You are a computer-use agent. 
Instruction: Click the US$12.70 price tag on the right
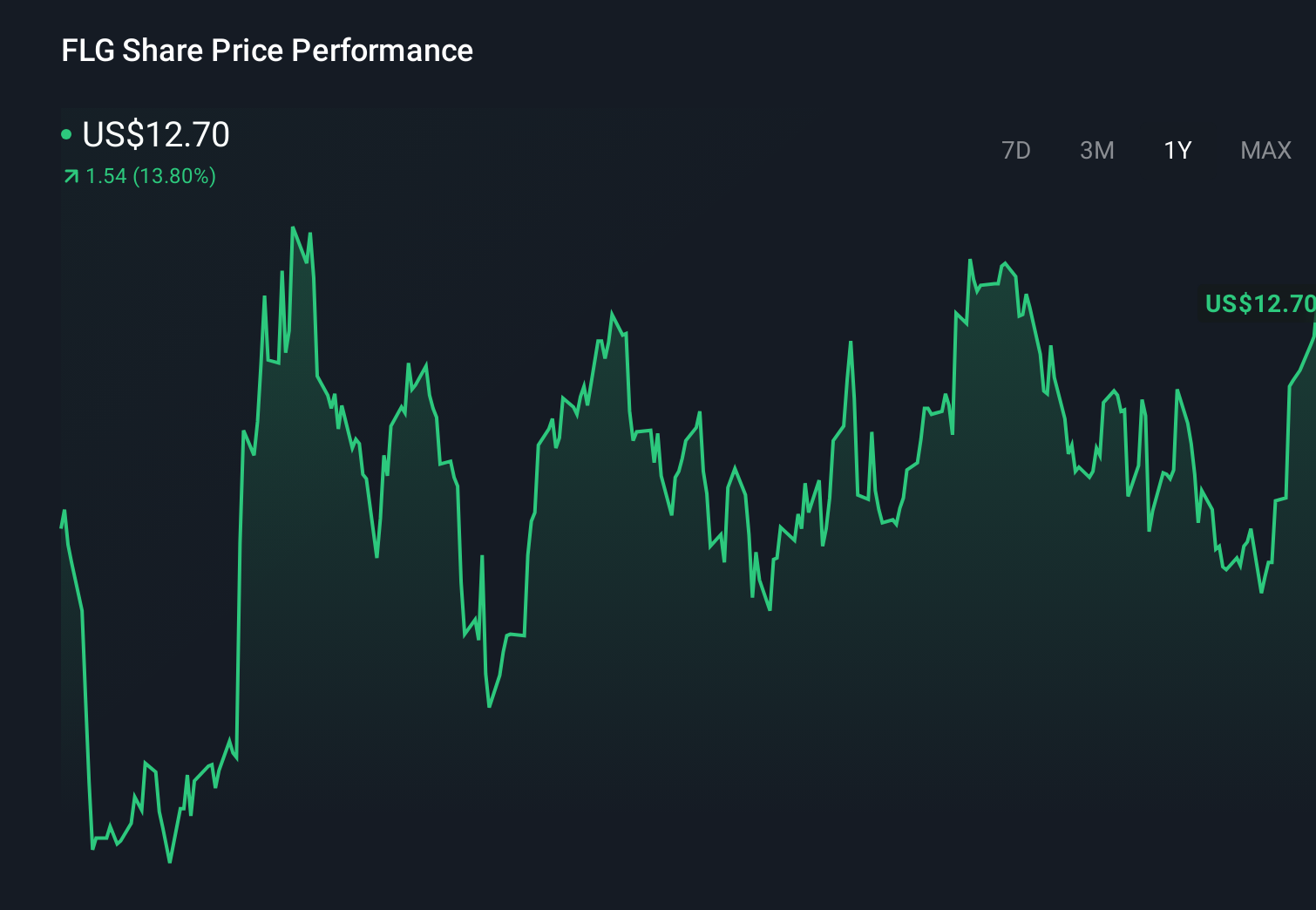point(1258,305)
